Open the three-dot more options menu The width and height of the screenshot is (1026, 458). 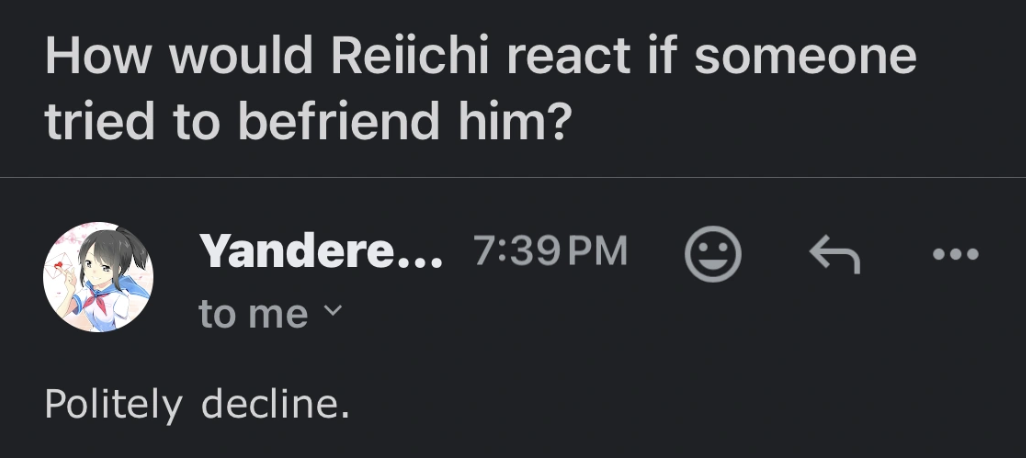[x=954, y=254]
